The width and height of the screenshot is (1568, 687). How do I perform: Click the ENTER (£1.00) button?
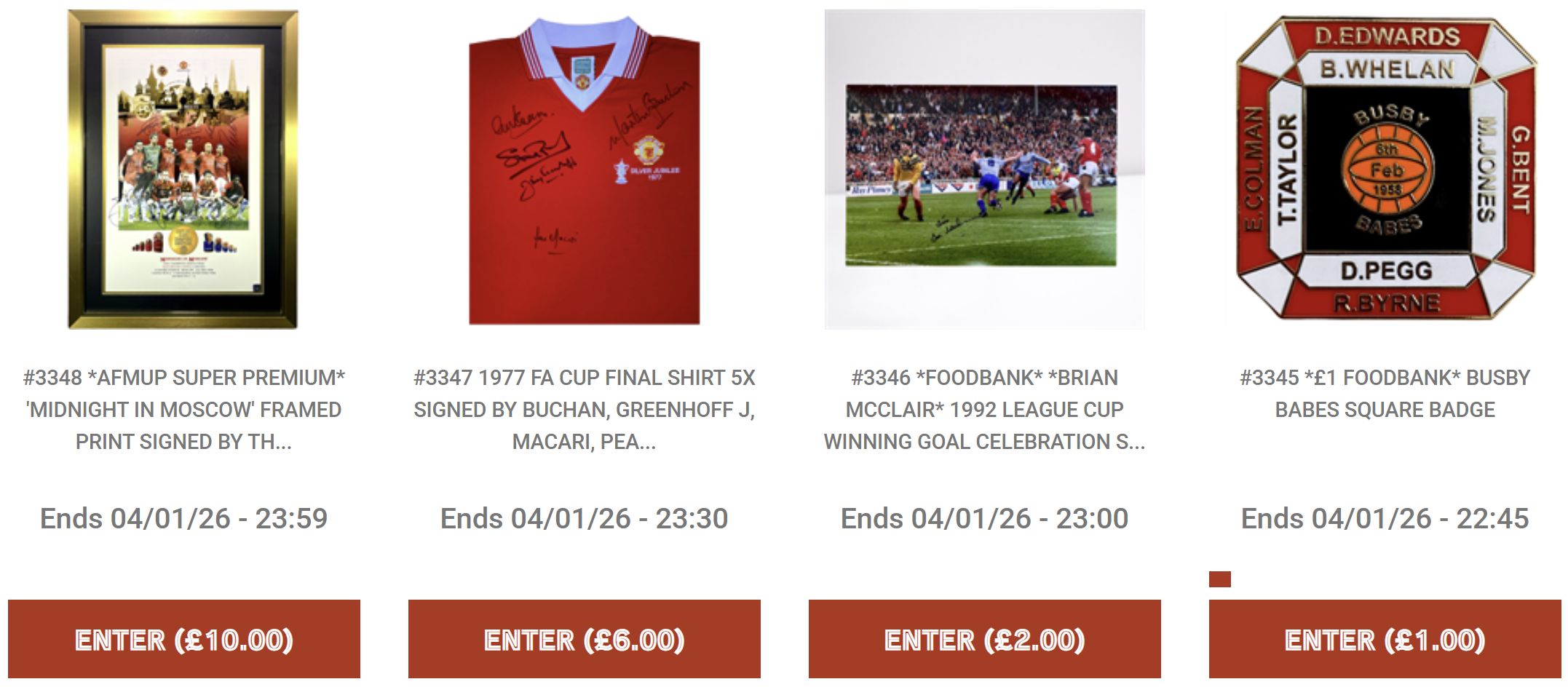1385,640
